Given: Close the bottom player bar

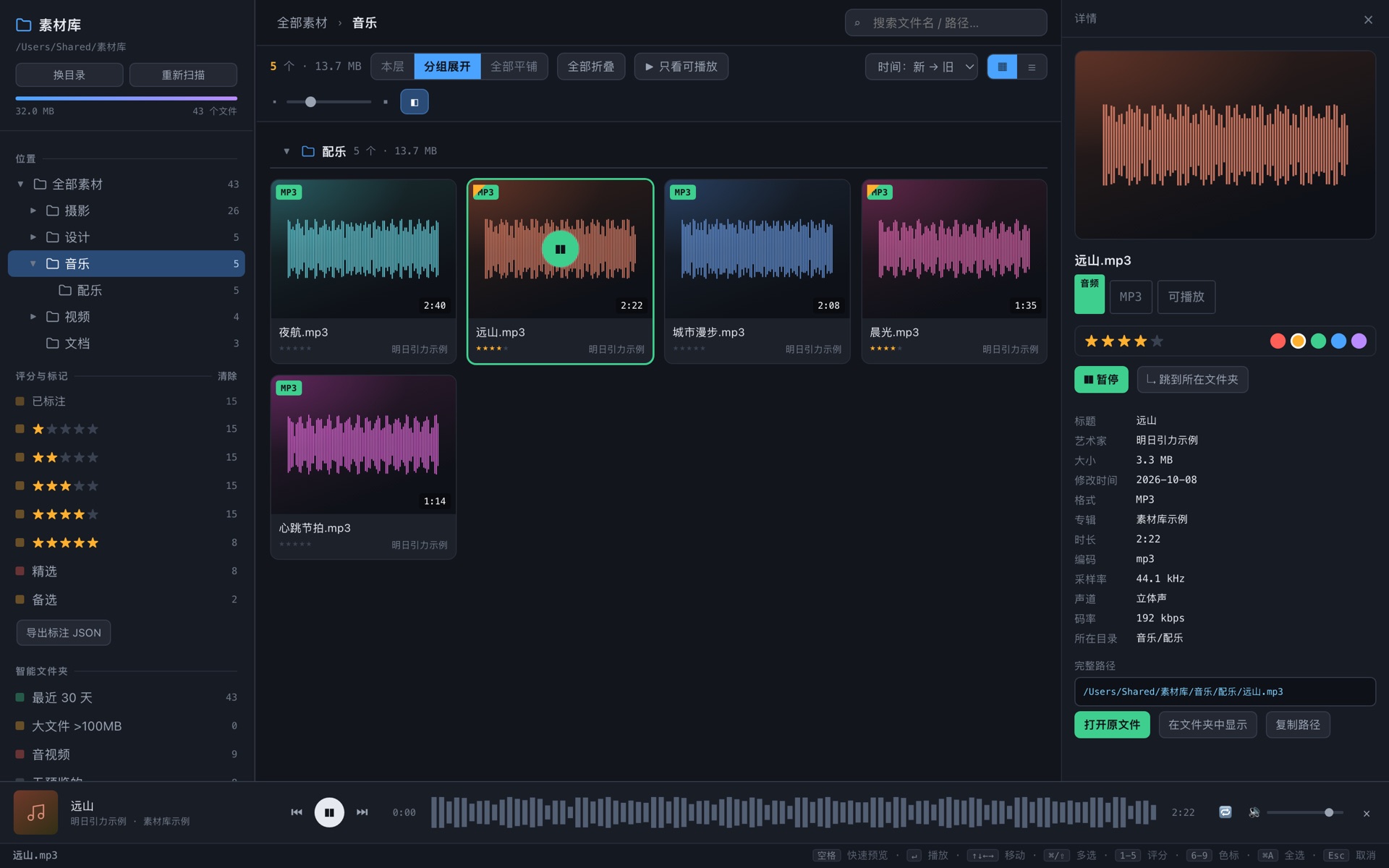Looking at the screenshot, I should 1367,813.
